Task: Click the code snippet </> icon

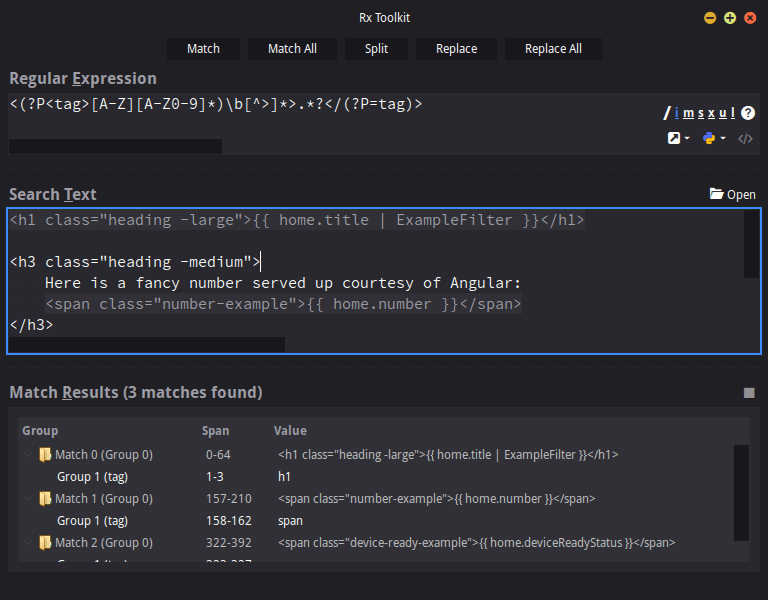Action: [745, 139]
